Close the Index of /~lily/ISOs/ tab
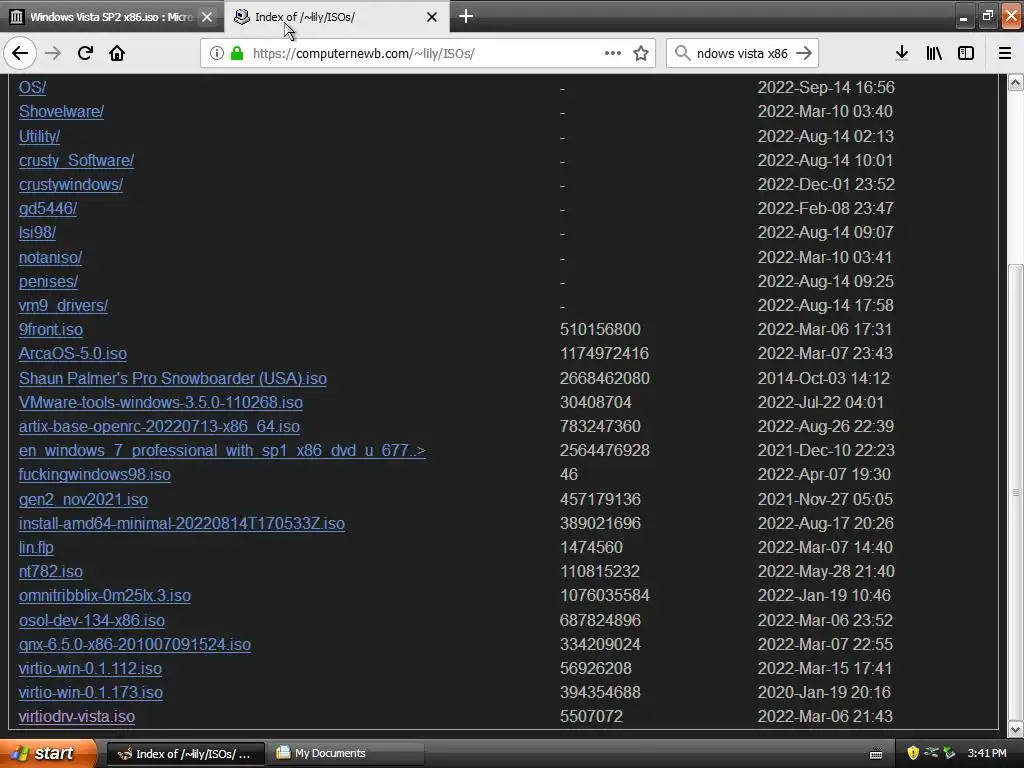Viewport: 1024px width, 768px height. (x=432, y=17)
